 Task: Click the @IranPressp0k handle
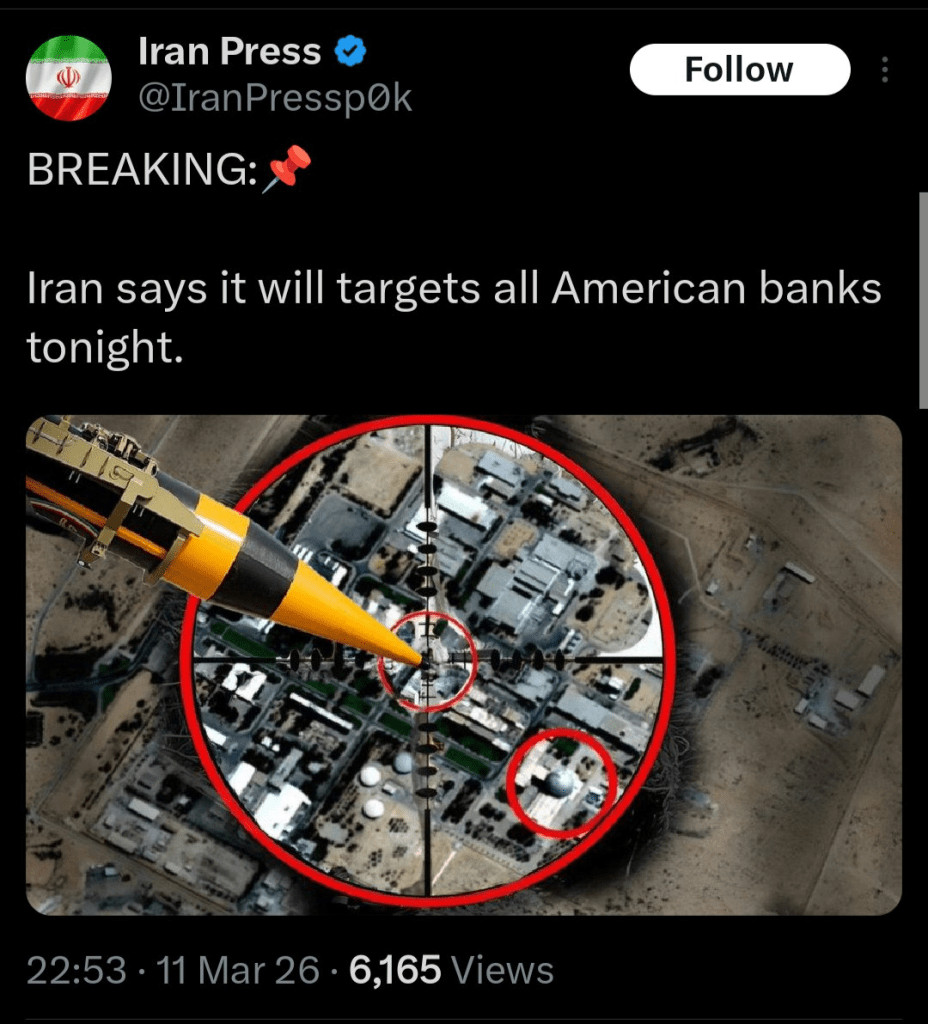(275, 98)
